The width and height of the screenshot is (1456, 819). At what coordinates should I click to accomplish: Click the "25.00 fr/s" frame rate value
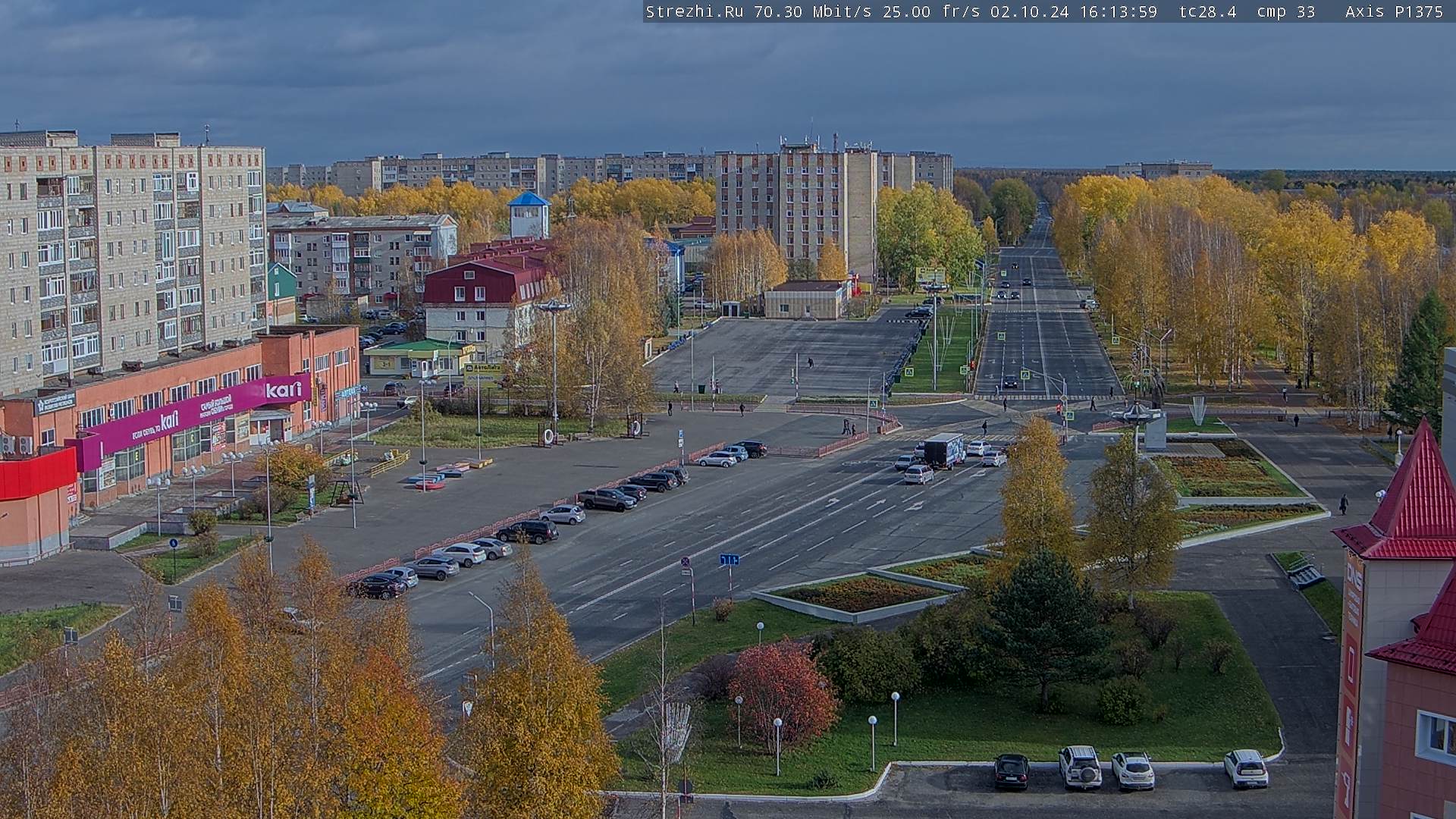point(933,12)
